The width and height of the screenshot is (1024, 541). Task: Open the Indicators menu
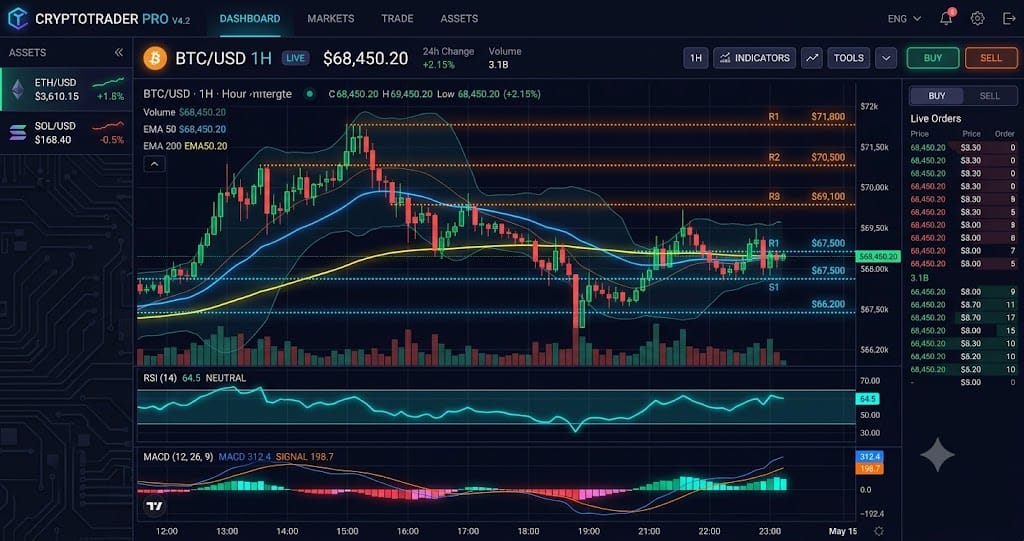pyautogui.click(x=754, y=58)
